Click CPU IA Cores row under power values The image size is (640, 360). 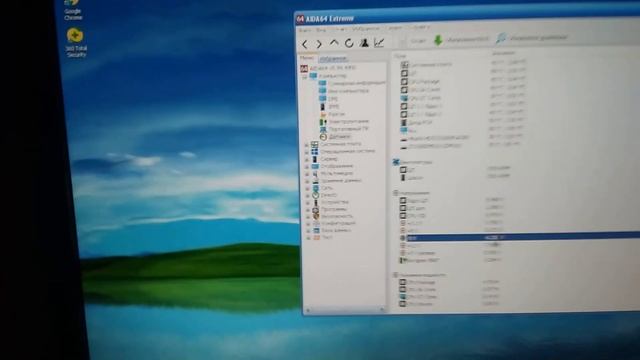click(422, 289)
